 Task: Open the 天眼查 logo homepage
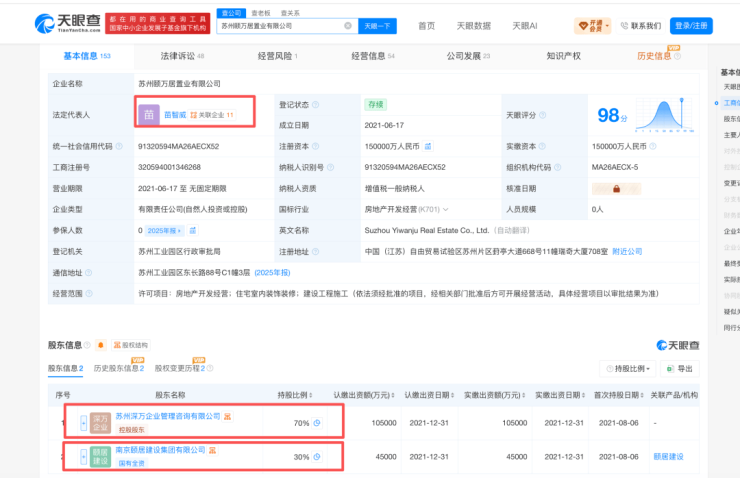68,23
